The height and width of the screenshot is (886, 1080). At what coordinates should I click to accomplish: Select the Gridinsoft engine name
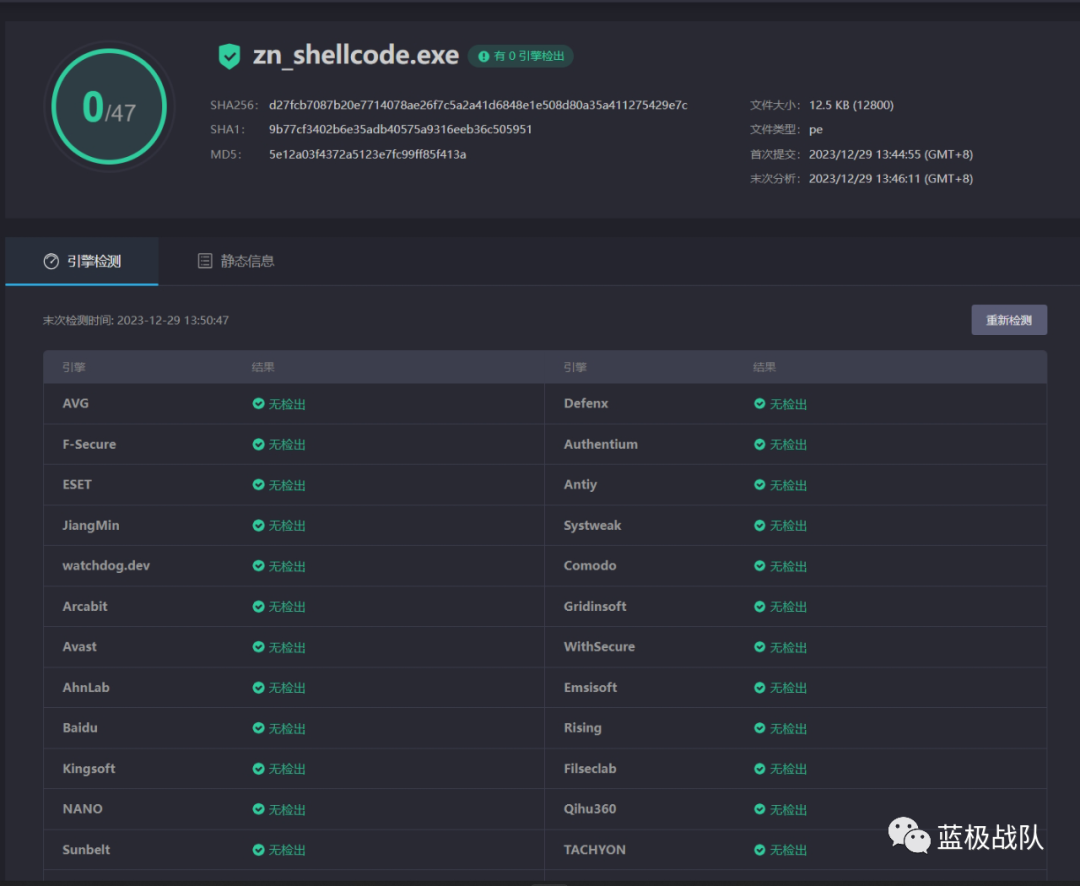(x=595, y=606)
